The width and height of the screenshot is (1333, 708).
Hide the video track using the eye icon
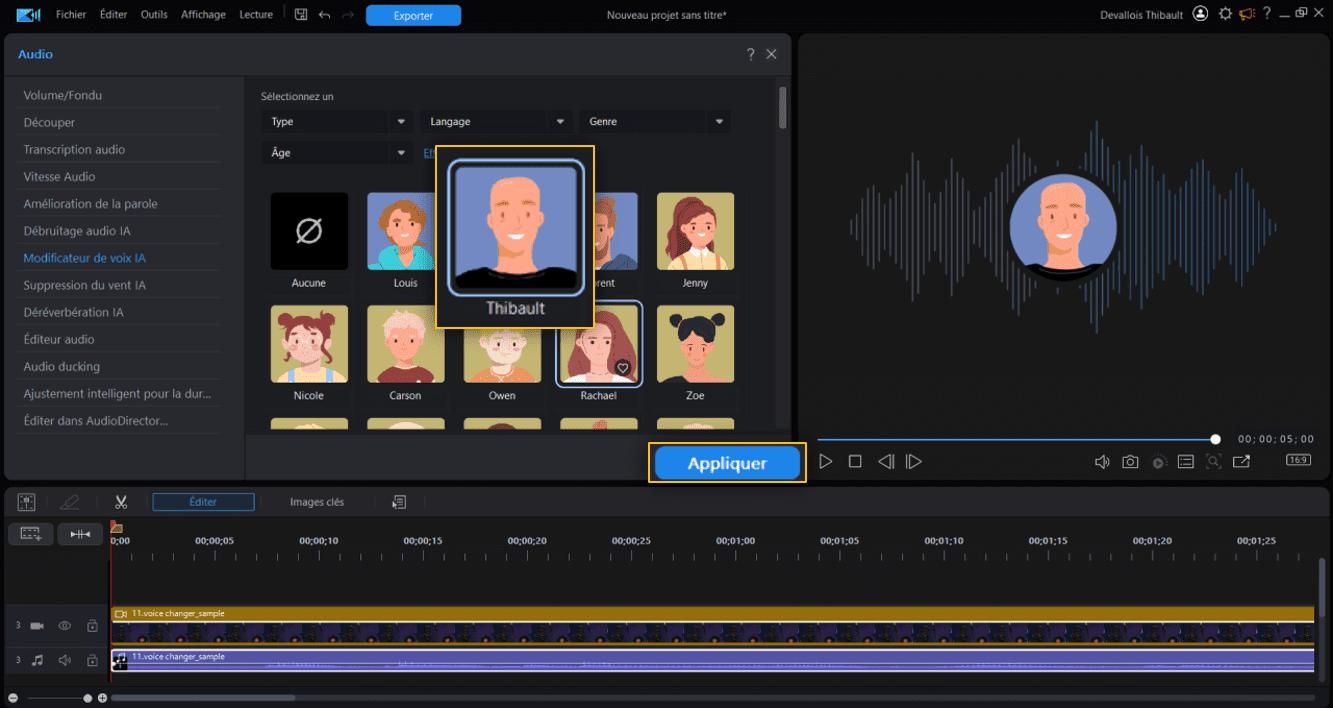[x=65, y=626]
